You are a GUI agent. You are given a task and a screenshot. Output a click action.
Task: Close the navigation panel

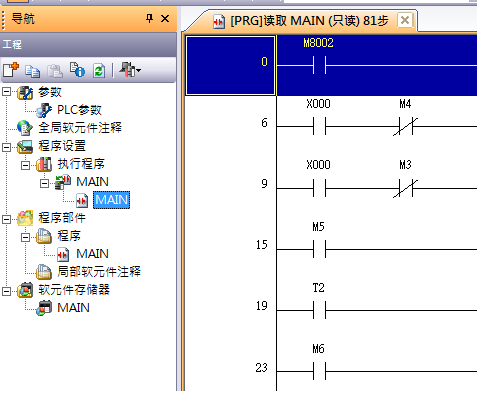(165, 18)
